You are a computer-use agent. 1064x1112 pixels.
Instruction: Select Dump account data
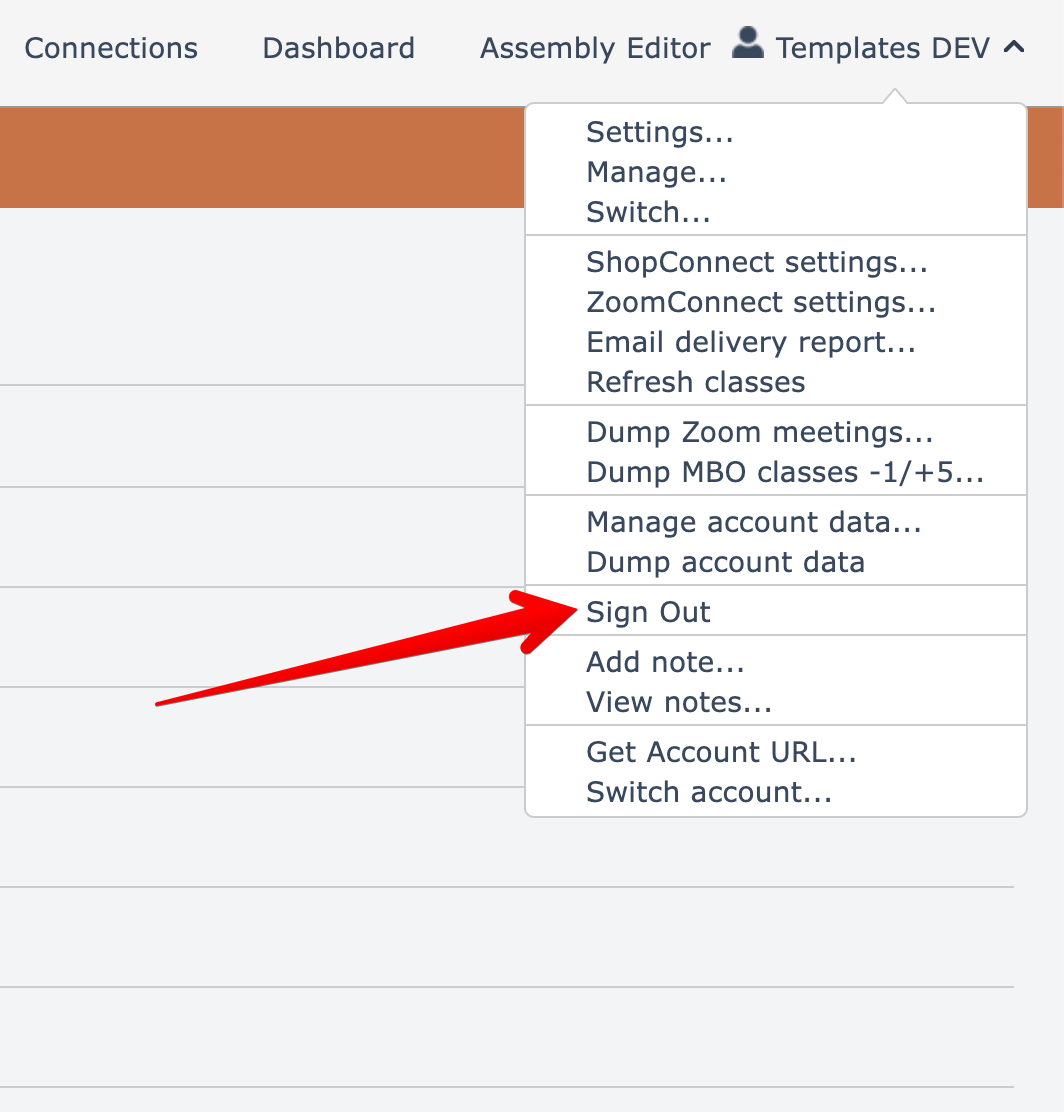pos(725,562)
